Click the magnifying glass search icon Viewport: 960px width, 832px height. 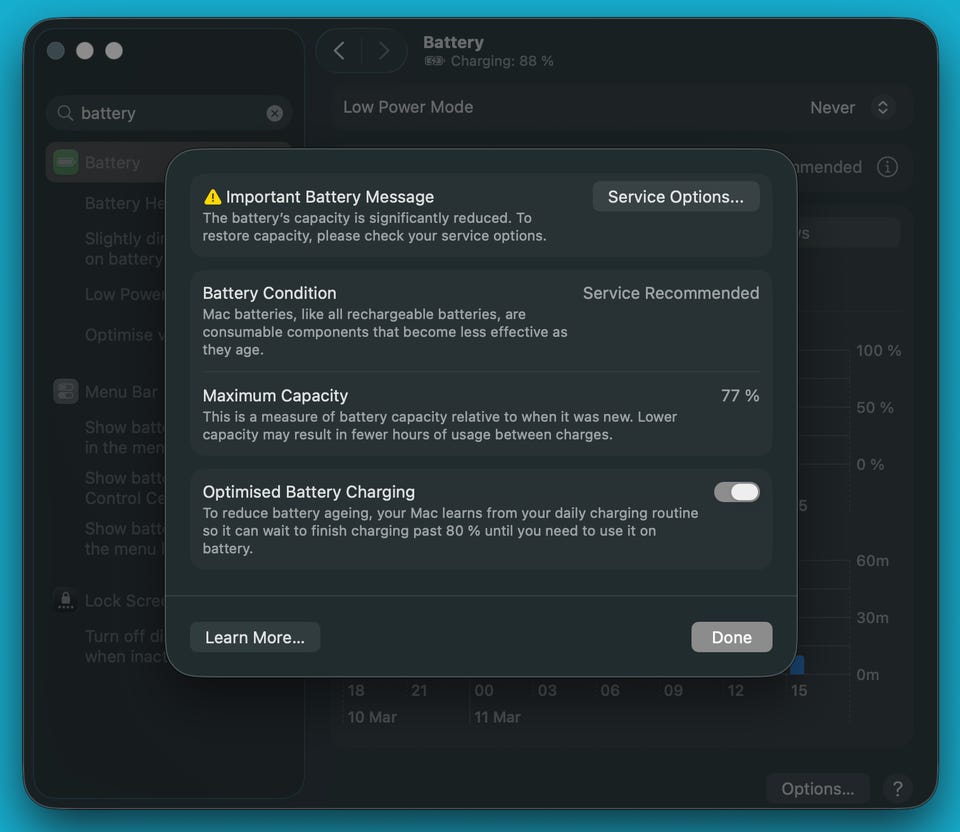(65, 114)
